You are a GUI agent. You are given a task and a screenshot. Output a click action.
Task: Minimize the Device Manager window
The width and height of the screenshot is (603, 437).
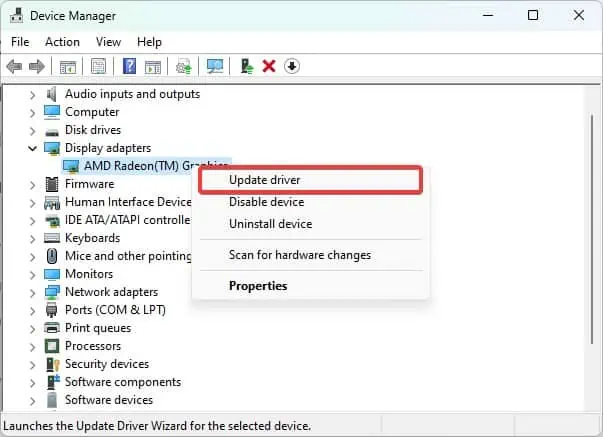click(x=488, y=15)
